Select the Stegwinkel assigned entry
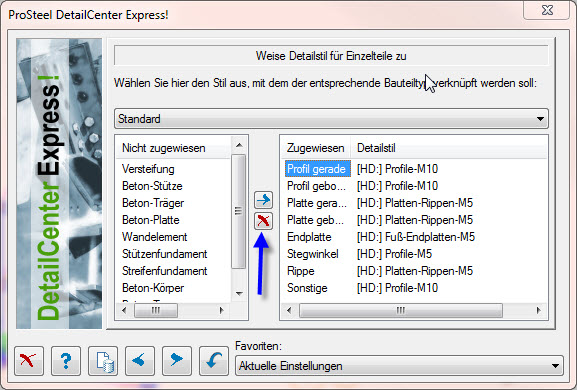Viewport: 577px width, 390px height. (x=312, y=254)
